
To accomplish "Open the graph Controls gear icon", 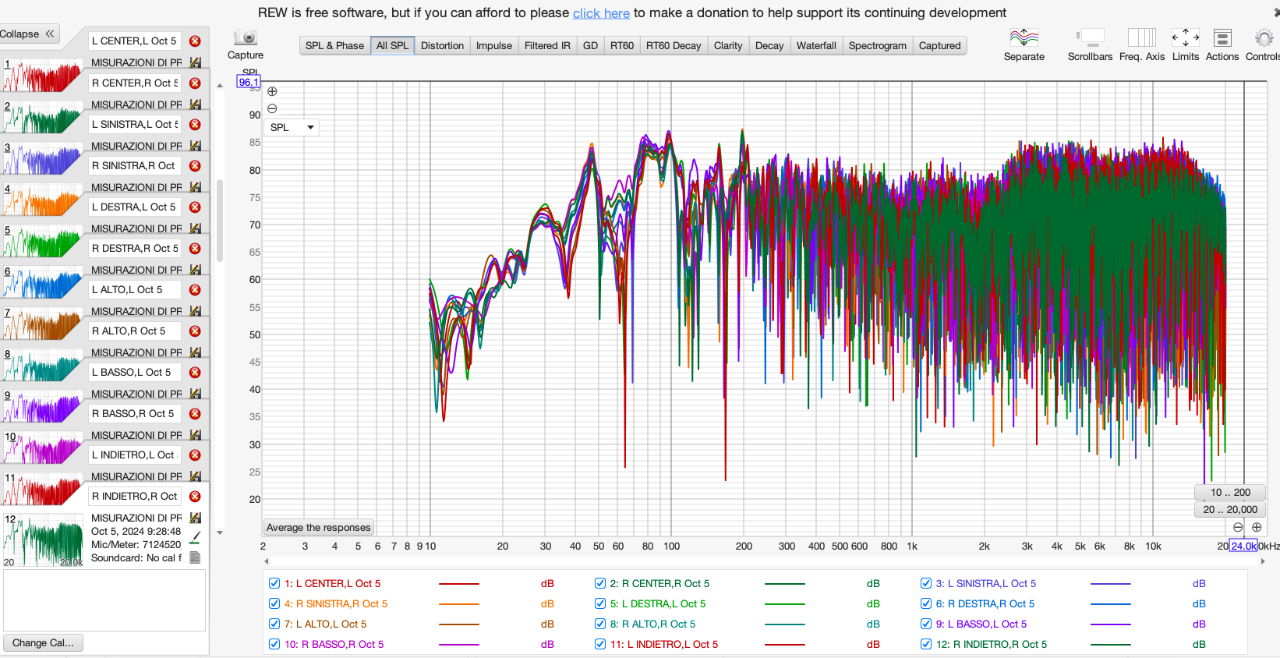I will point(1264,38).
